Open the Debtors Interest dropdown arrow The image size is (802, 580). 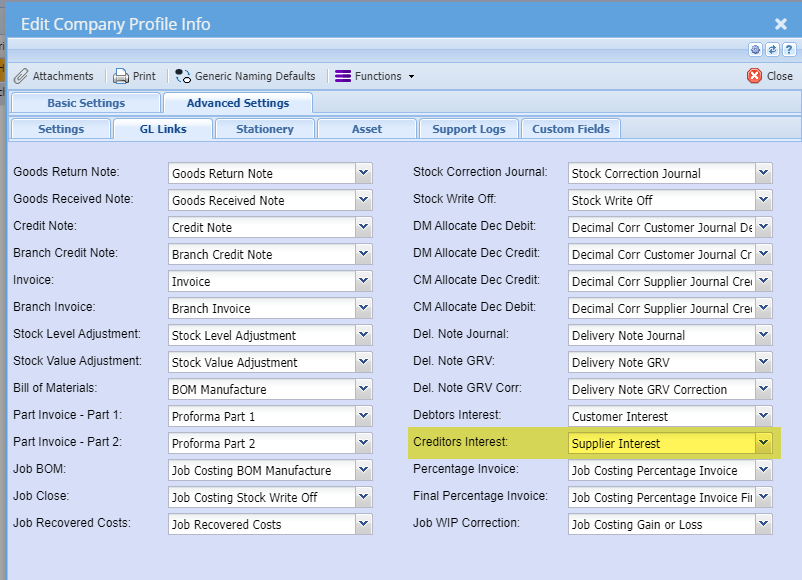[764, 416]
